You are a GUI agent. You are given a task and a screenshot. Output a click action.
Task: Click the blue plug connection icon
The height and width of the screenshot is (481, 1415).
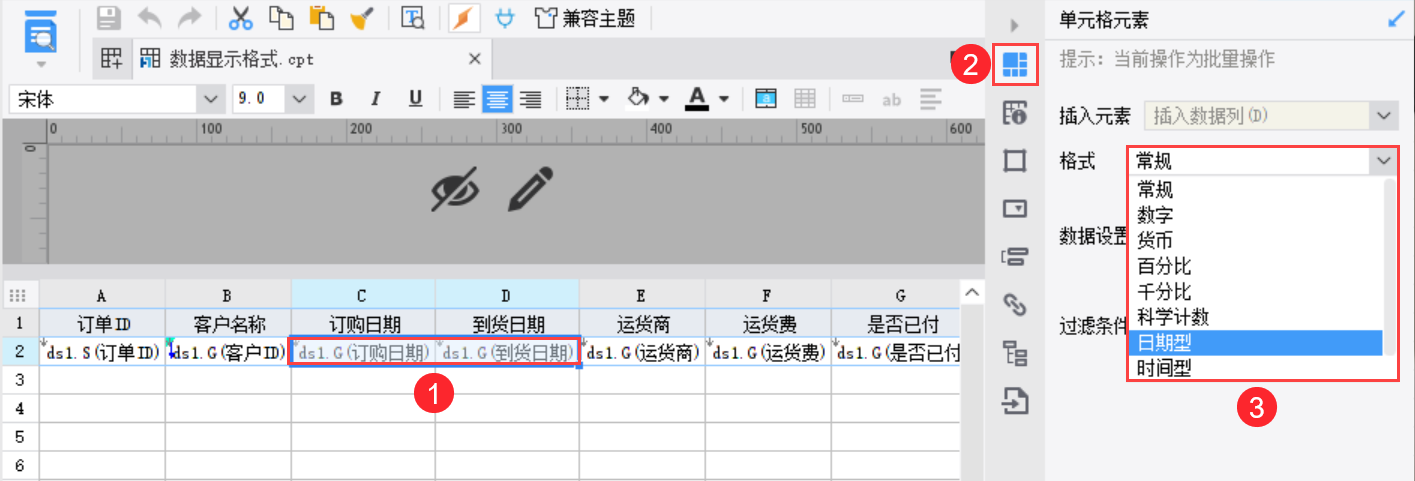506,17
